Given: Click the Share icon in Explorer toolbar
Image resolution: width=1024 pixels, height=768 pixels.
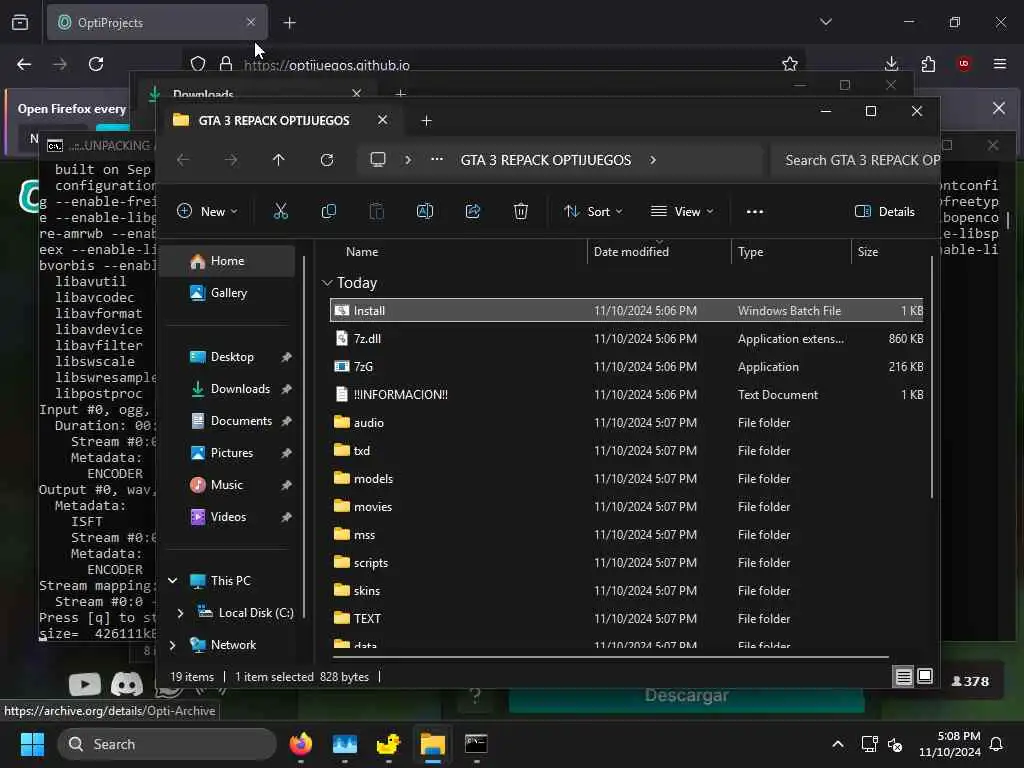Looking at the screenshot, I should point(473,212).
